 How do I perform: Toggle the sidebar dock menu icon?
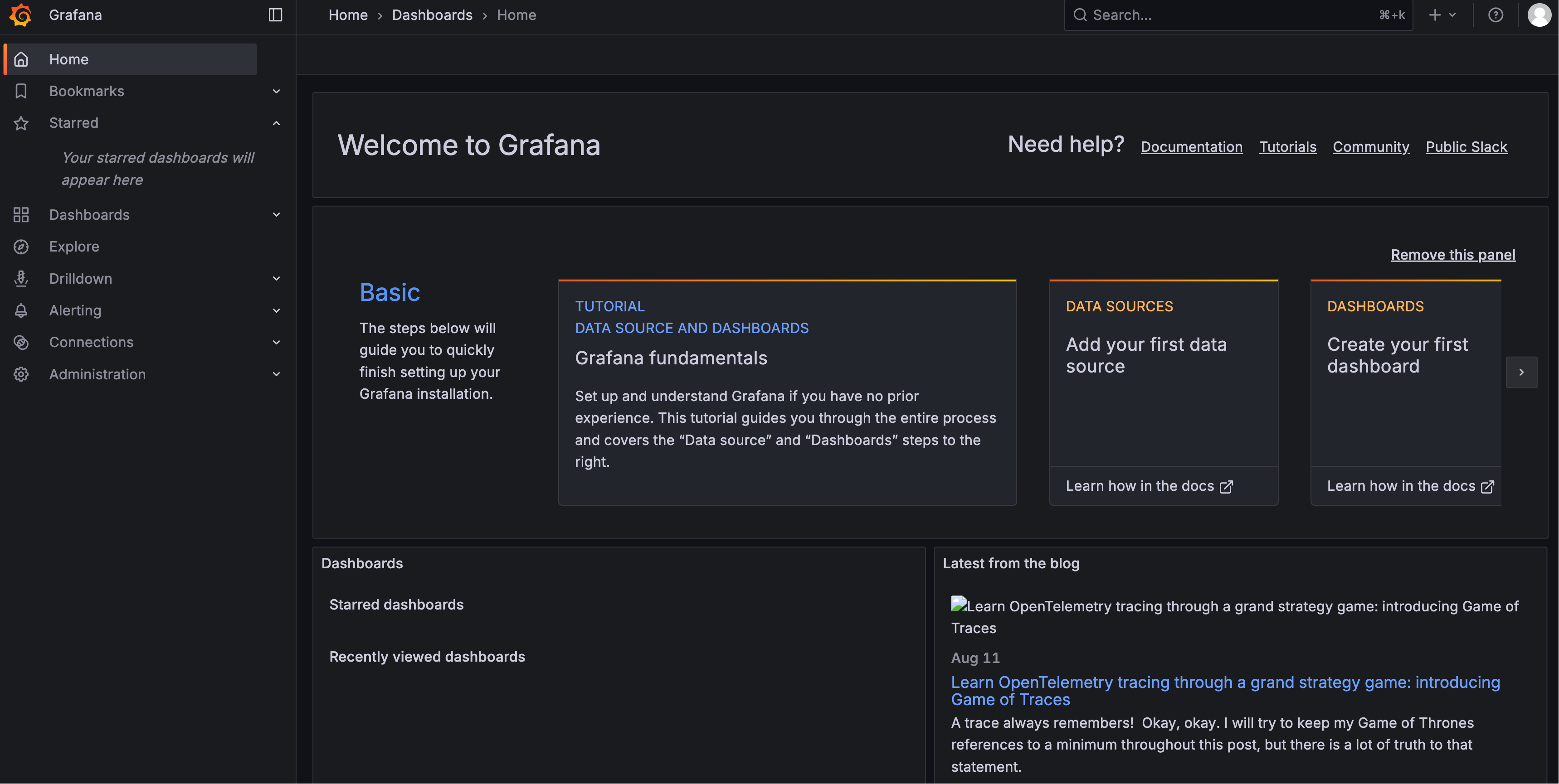[x=275, y=15]
